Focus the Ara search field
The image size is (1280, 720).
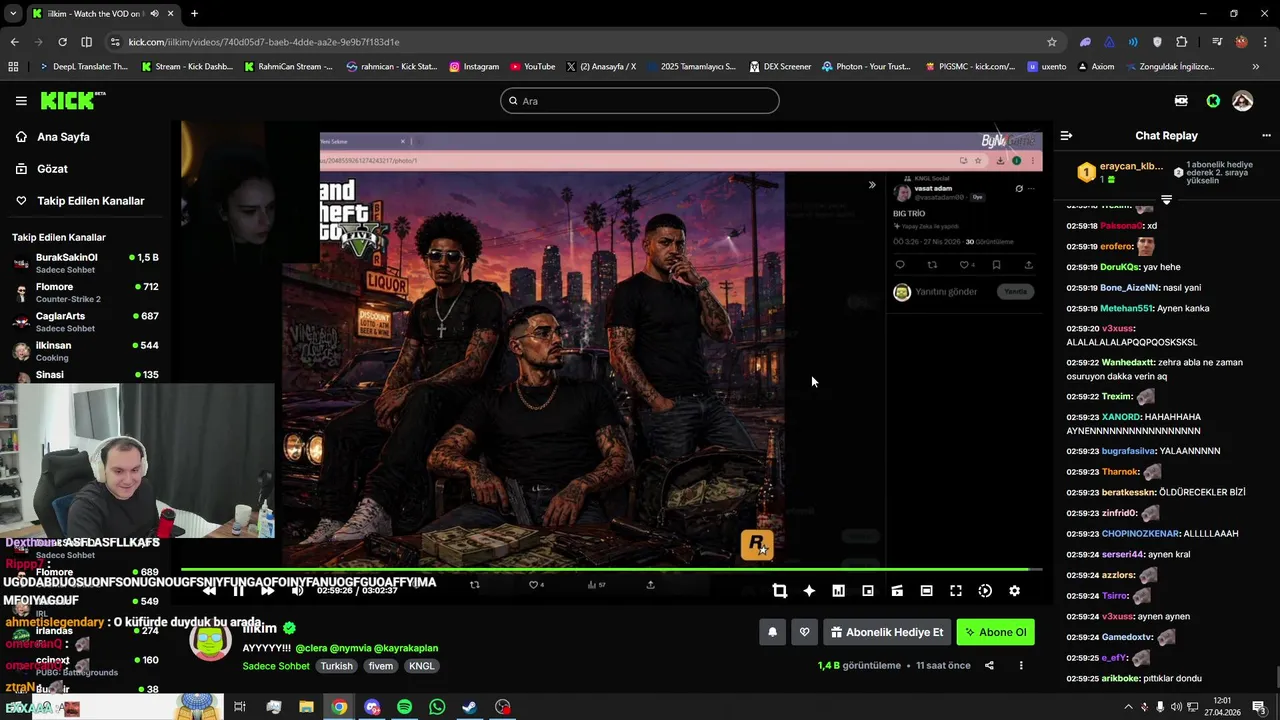(x=640, y=101)
